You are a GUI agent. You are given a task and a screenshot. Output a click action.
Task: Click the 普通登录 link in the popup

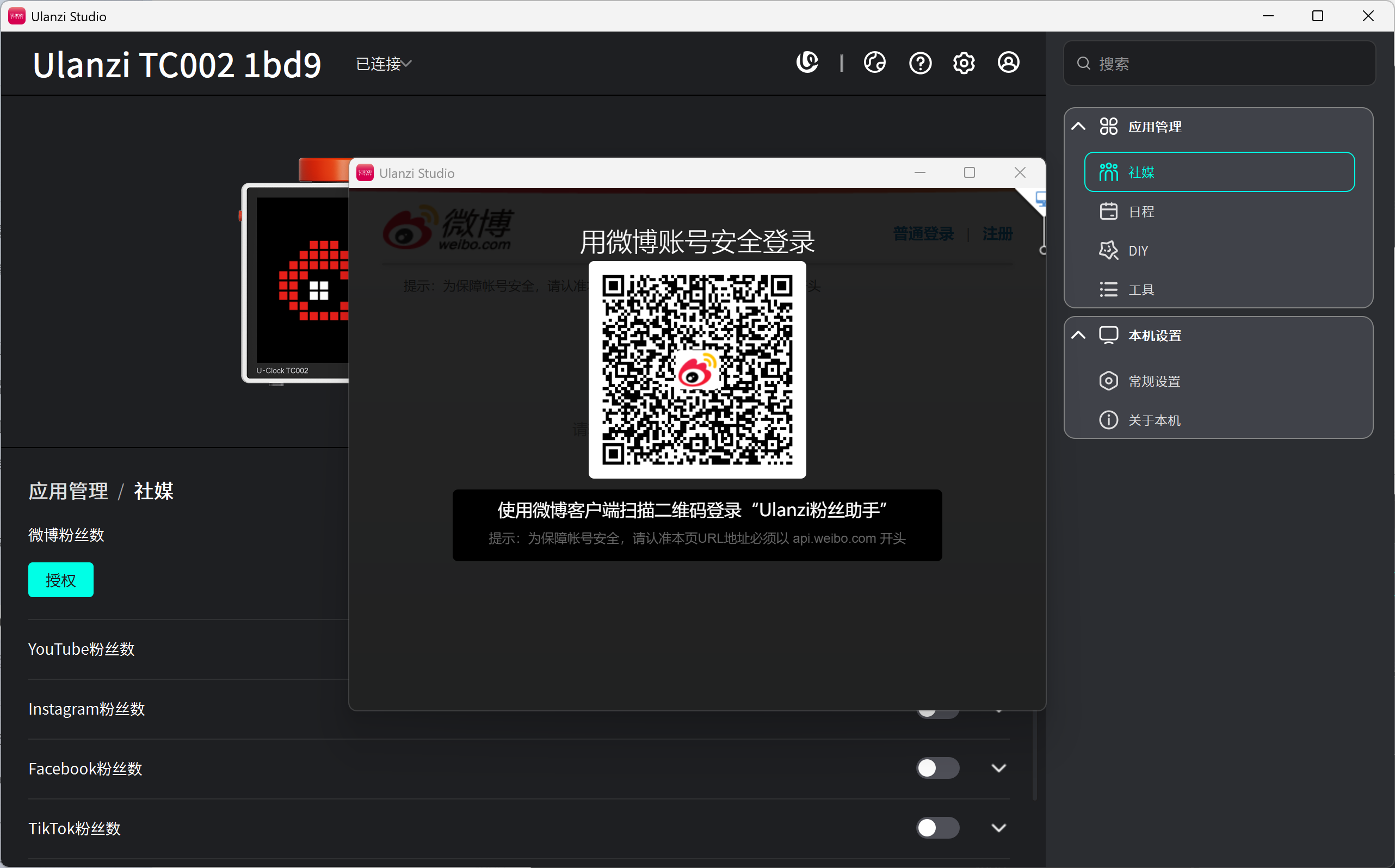click(923, 234)
